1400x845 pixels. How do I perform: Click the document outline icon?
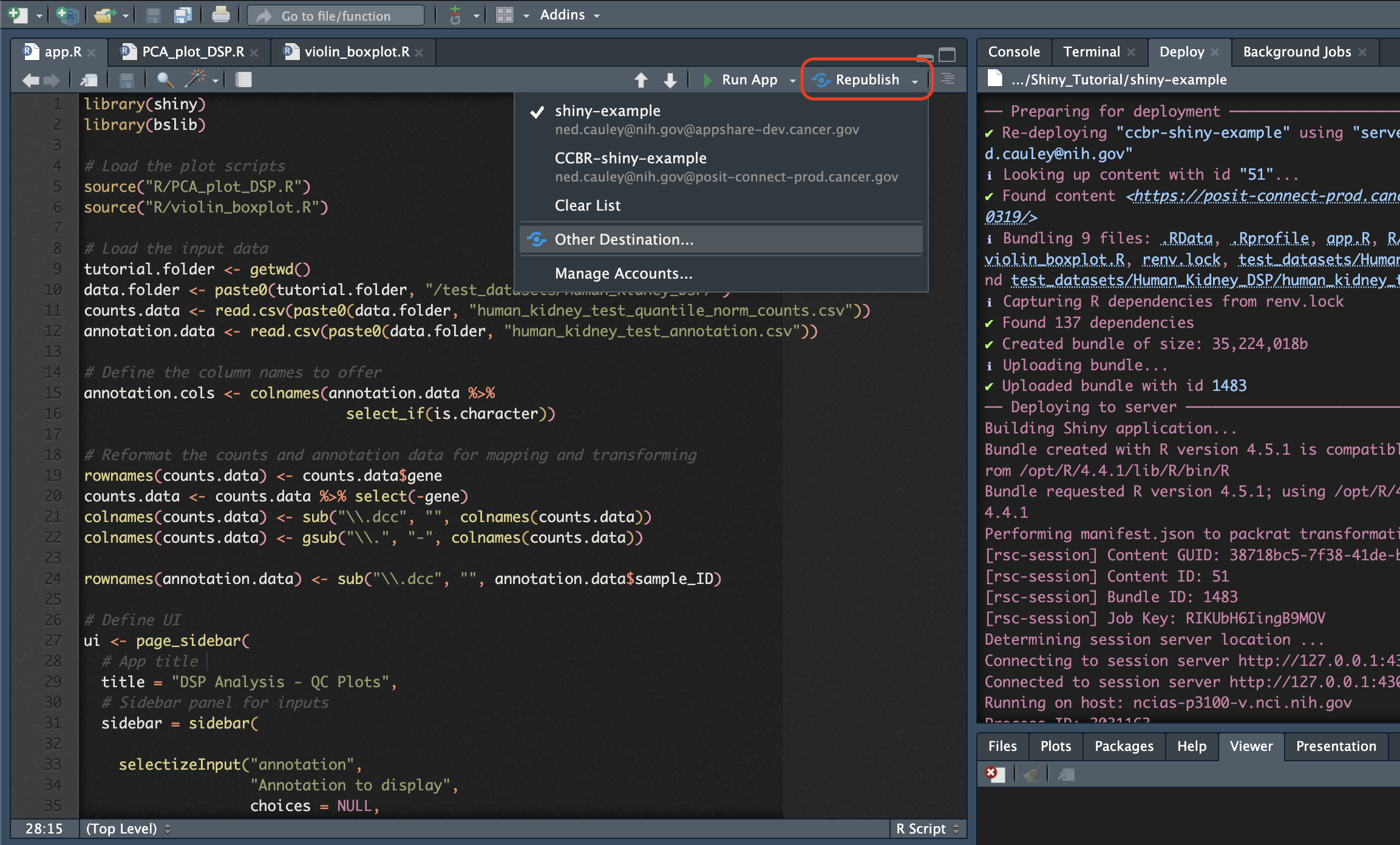point(948,80)
